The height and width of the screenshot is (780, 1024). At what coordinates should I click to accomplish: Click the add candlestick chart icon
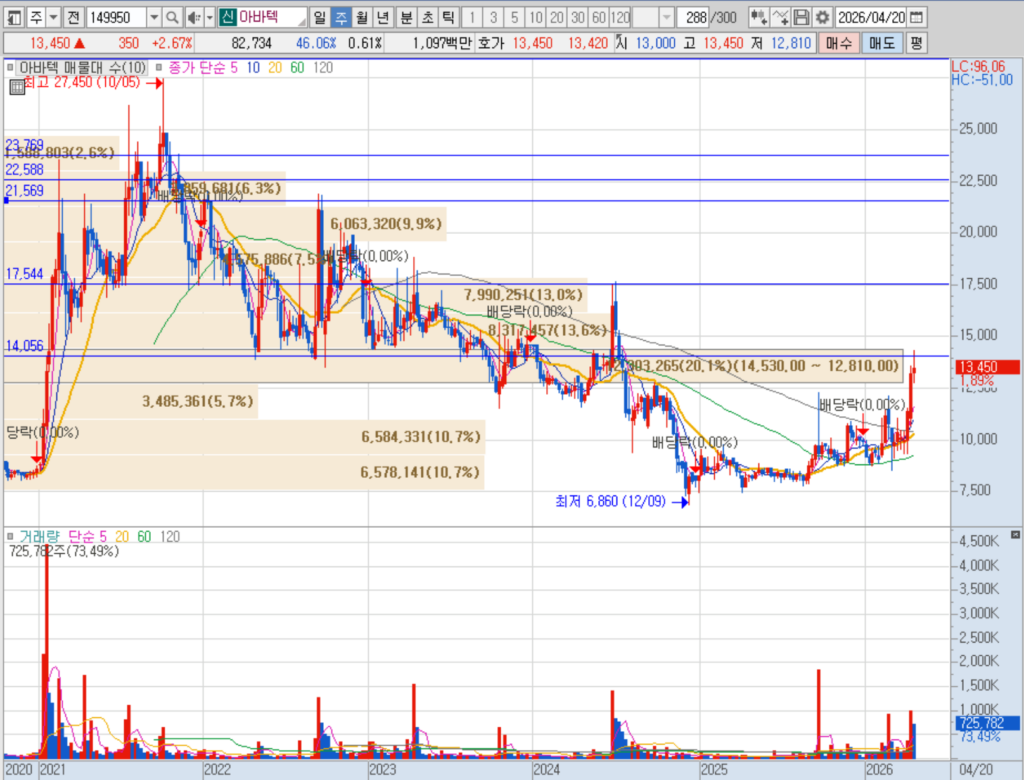(758, 17)
